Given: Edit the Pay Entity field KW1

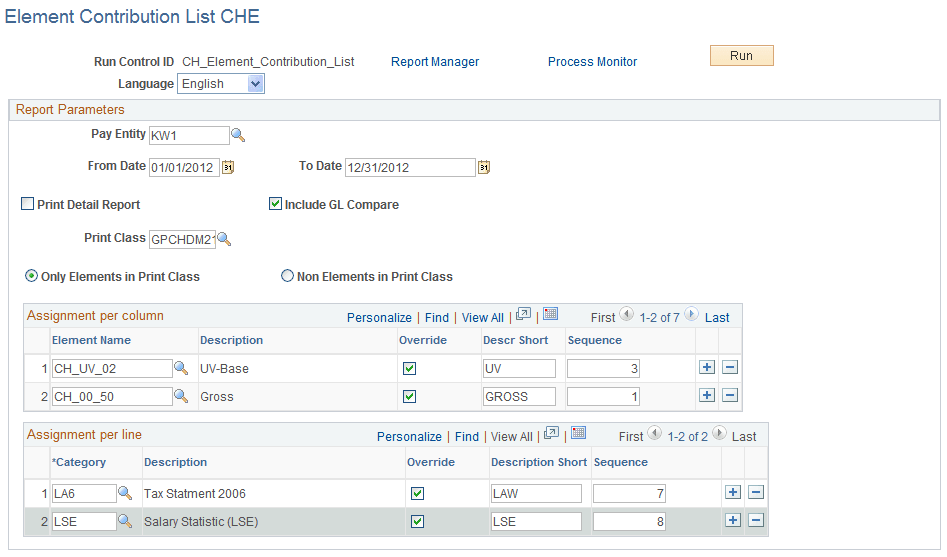Looking at the screenshot, I should 190,135.
